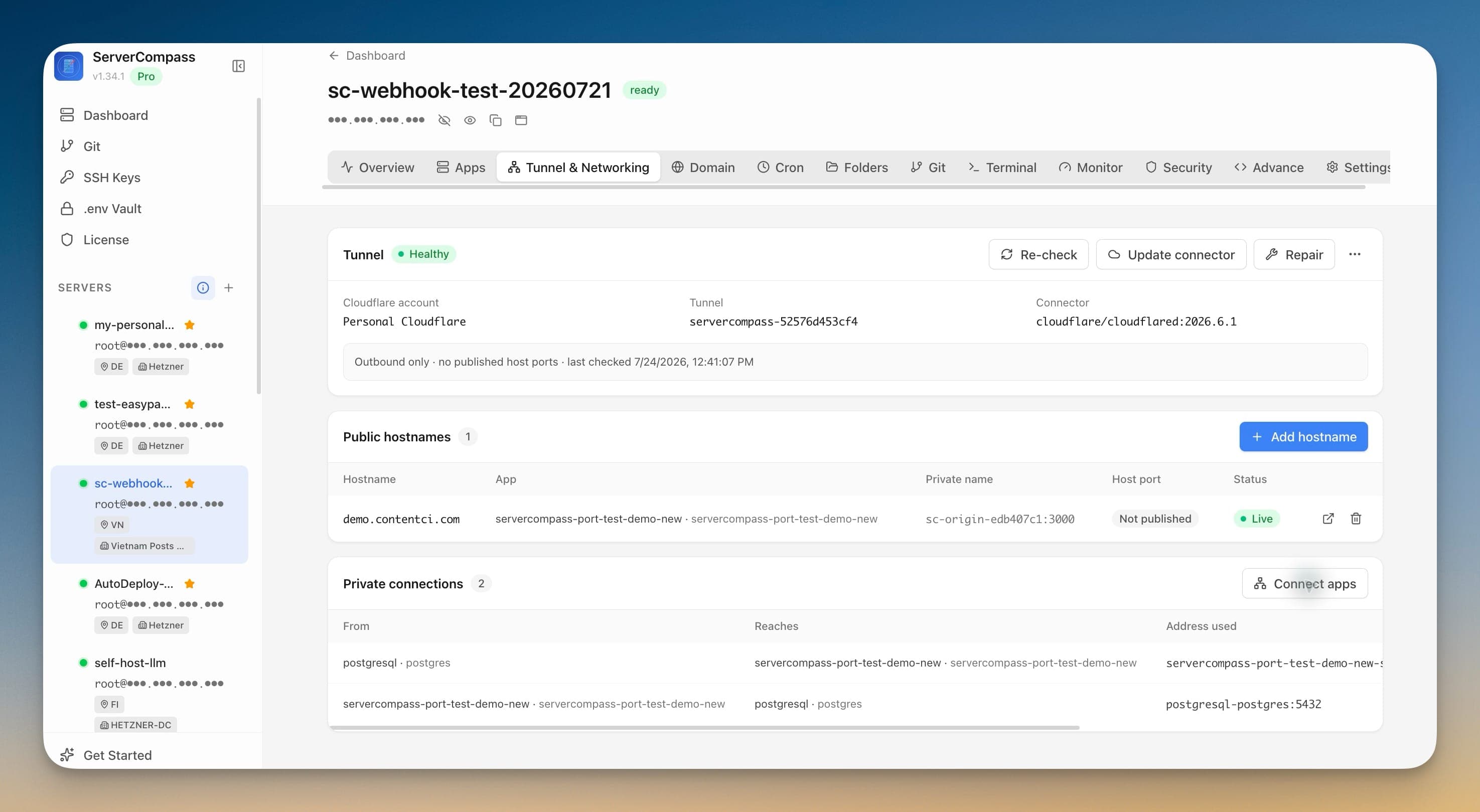Open the window icon next to copy

click(521, 120)
